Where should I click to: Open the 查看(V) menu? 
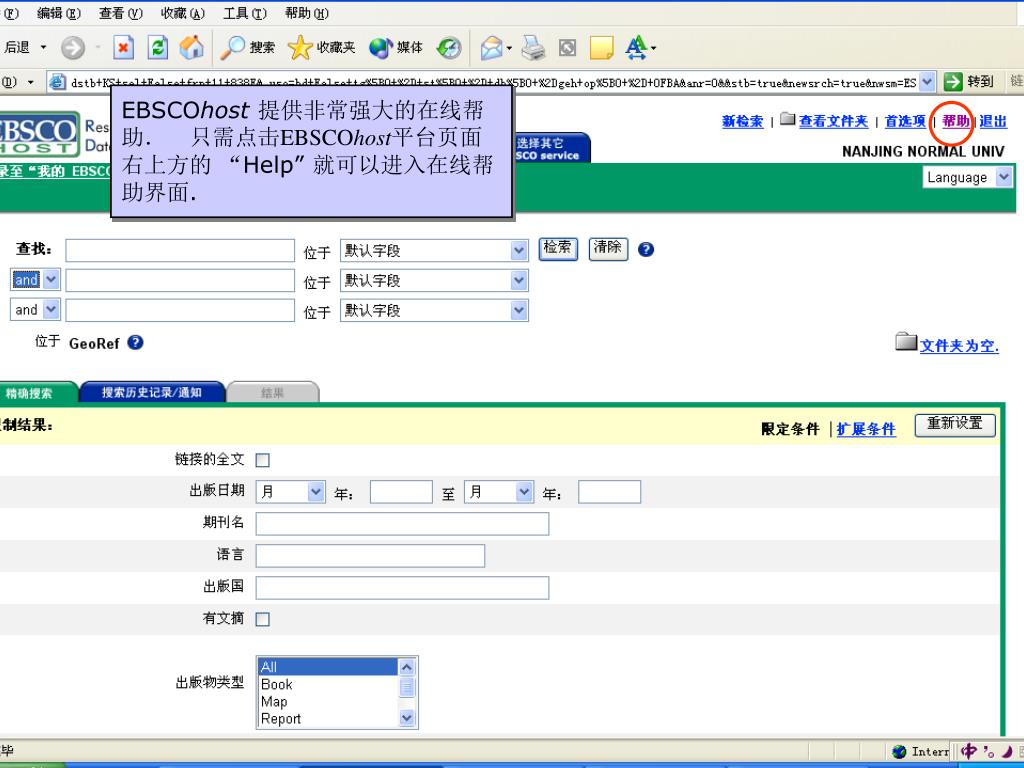pos(121,13)
